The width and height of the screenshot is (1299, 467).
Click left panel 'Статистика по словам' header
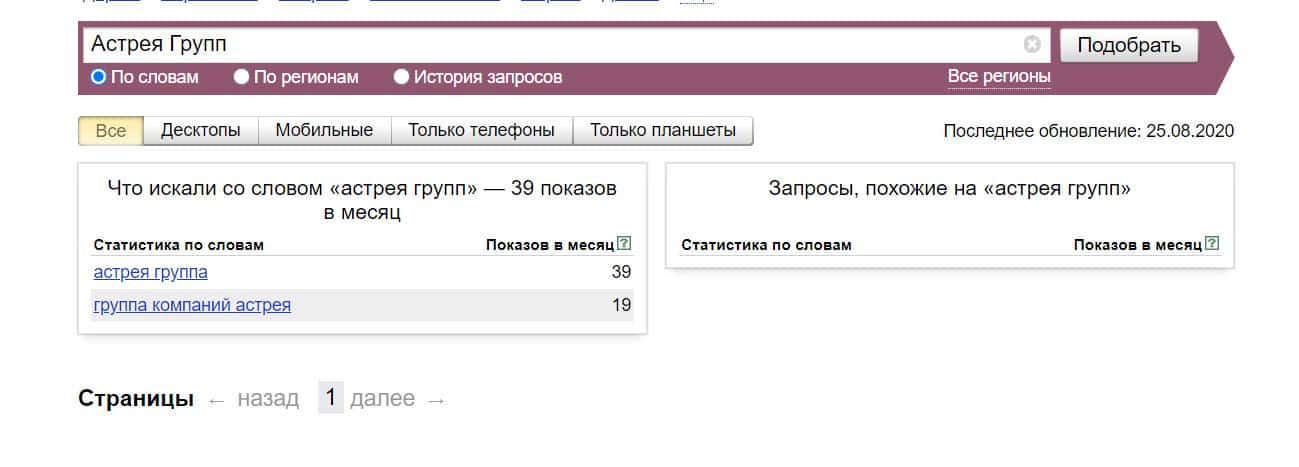click(179, 244)
